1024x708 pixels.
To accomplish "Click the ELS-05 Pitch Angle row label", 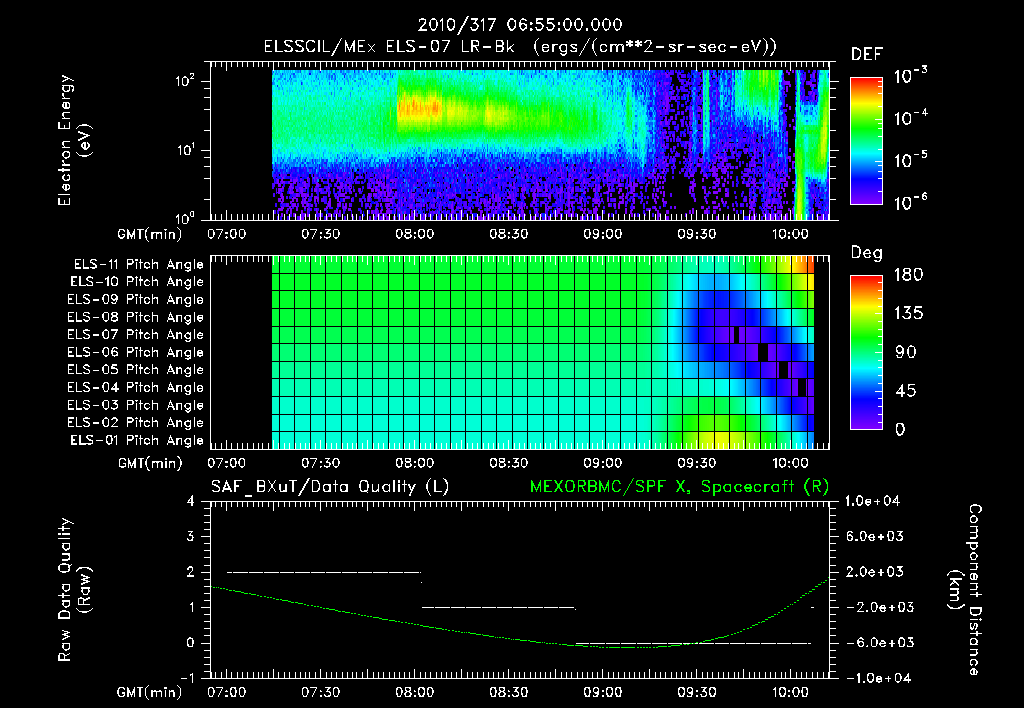I will [x=135, y=370].
